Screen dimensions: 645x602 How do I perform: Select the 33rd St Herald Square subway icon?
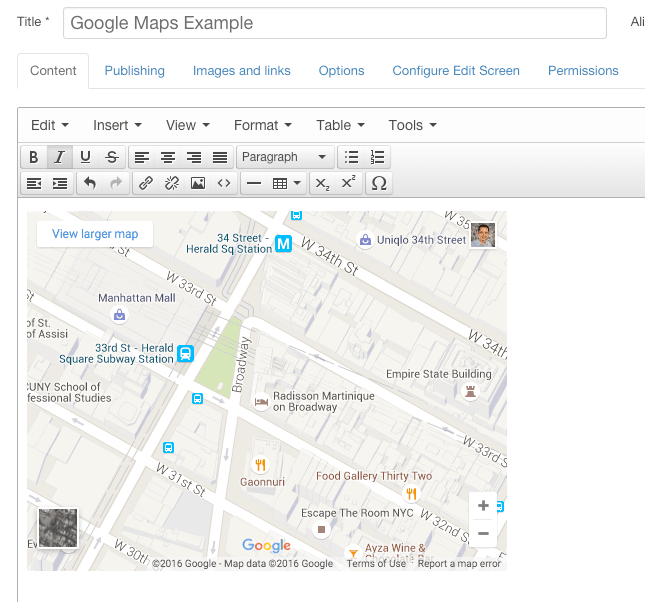pos(186,353)
